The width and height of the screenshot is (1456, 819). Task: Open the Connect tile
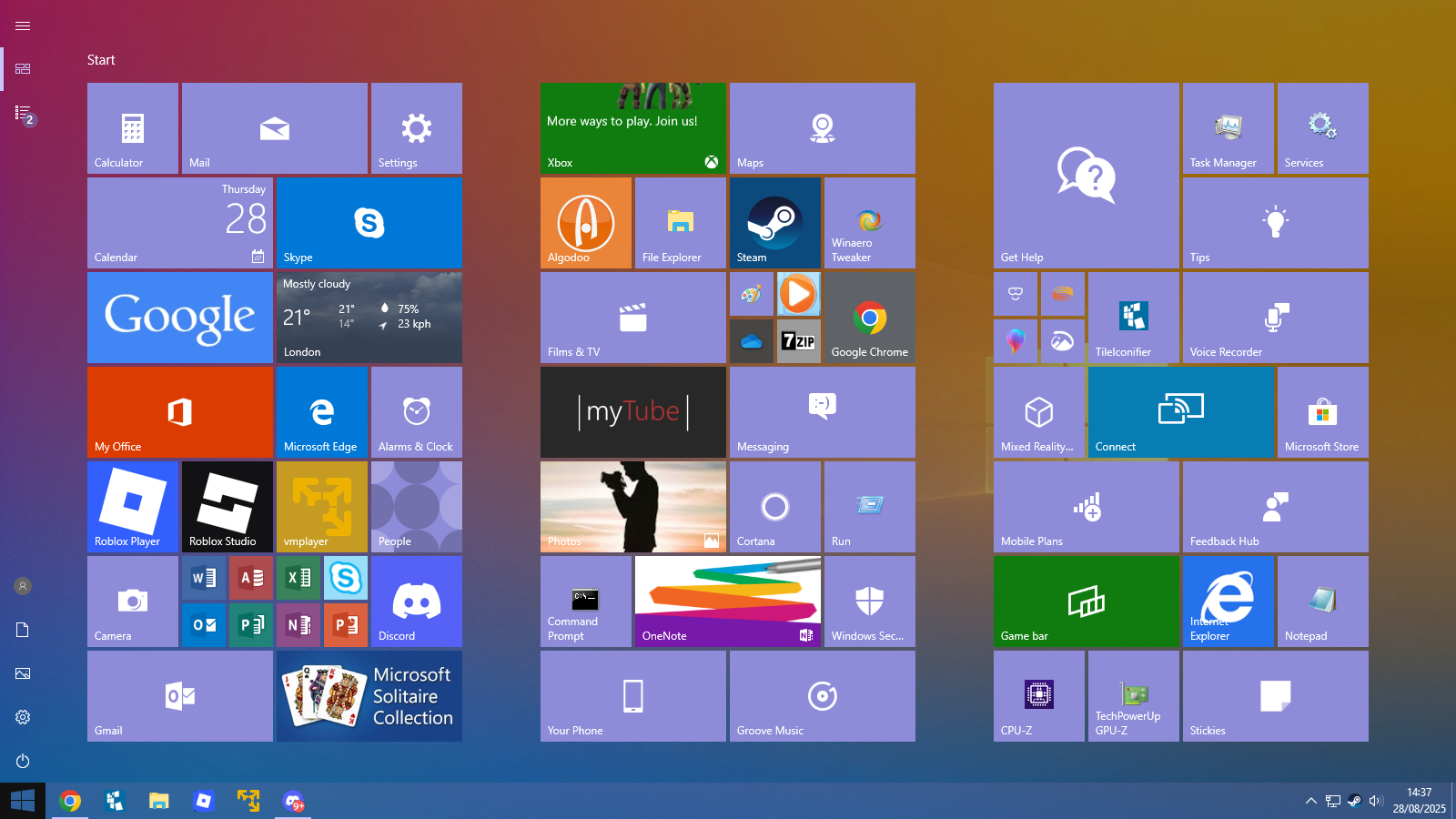point(1181,412)
